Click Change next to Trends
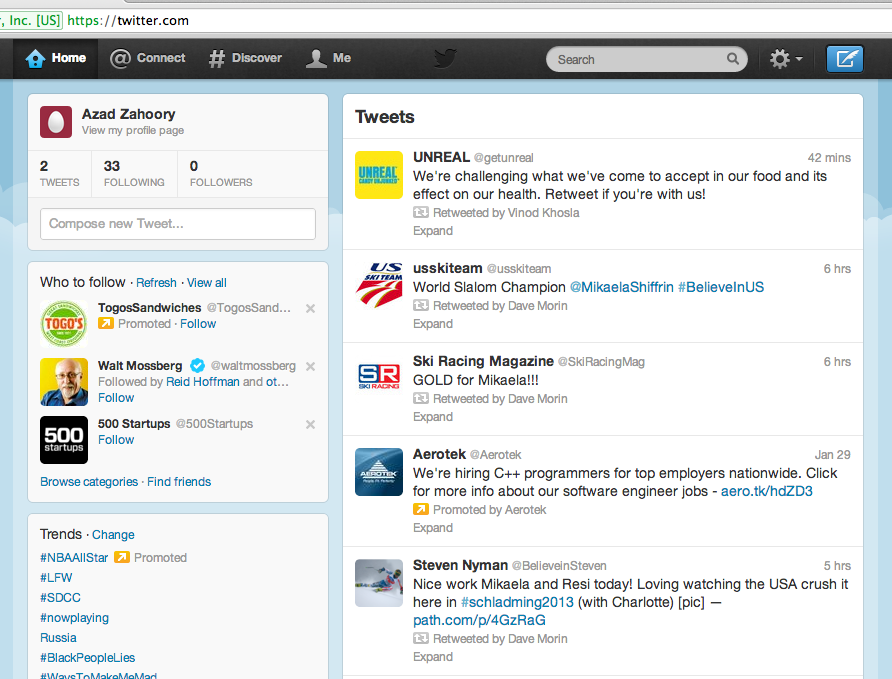This screenshot has width=892, height=679. (x=113, y=535)
